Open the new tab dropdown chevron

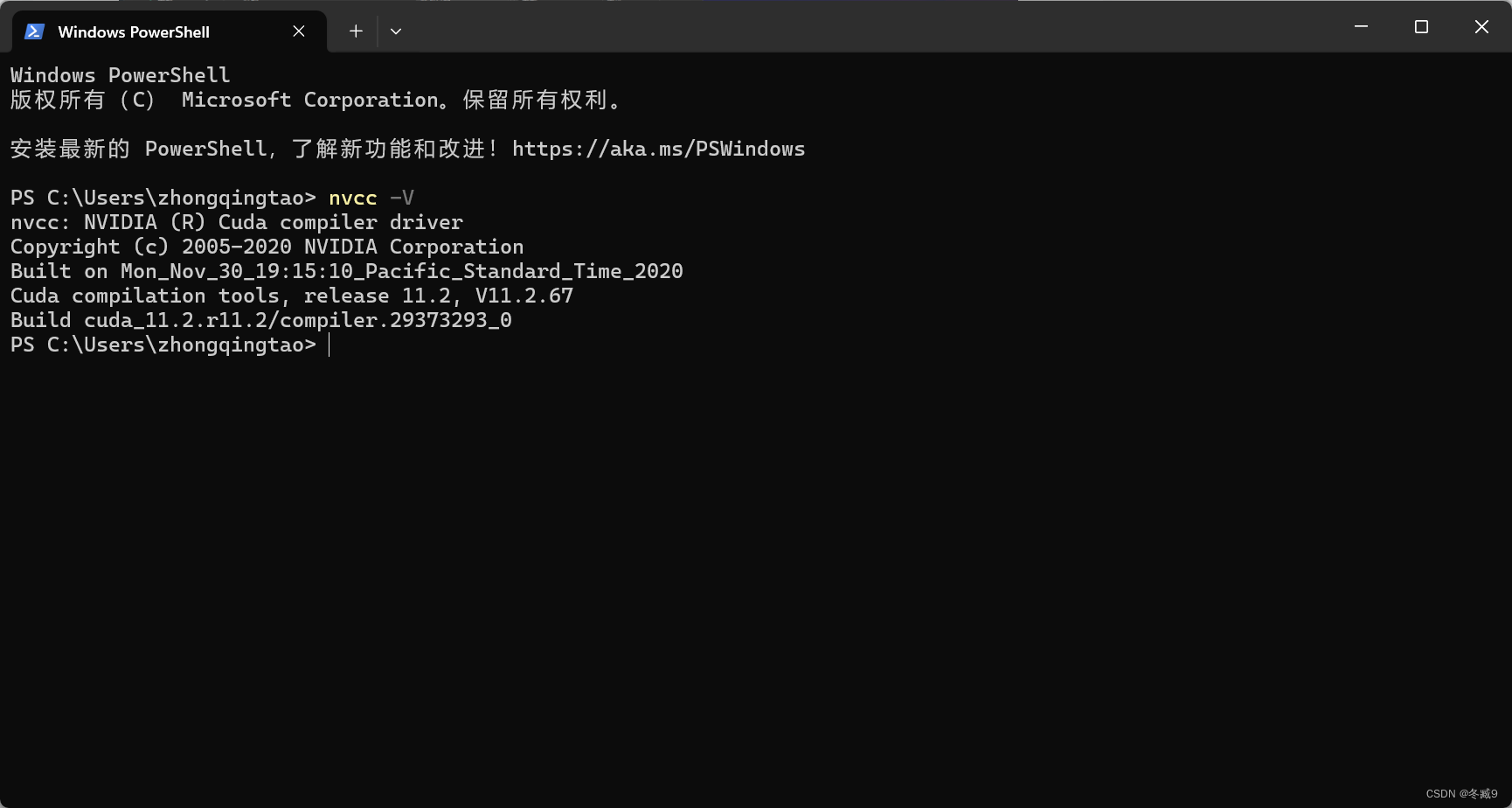tap(396, 31)
